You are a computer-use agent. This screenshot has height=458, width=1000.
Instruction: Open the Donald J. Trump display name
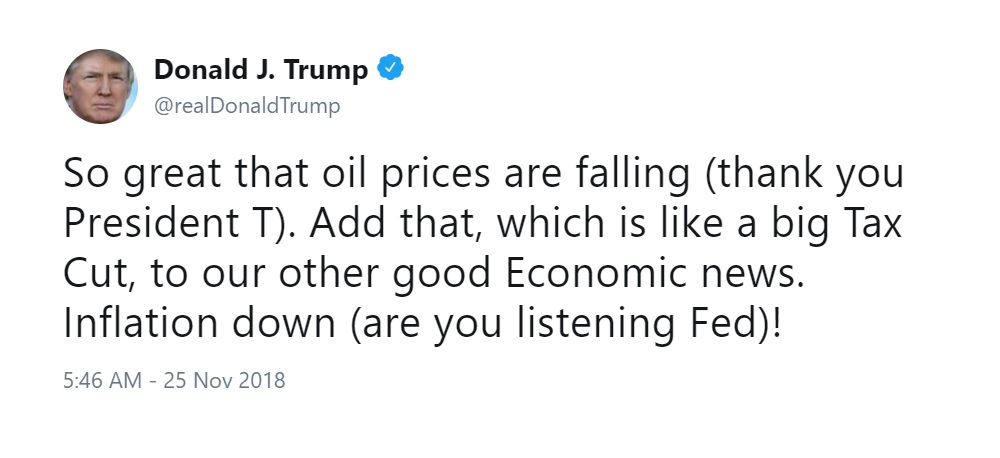[x=261, y=69]
